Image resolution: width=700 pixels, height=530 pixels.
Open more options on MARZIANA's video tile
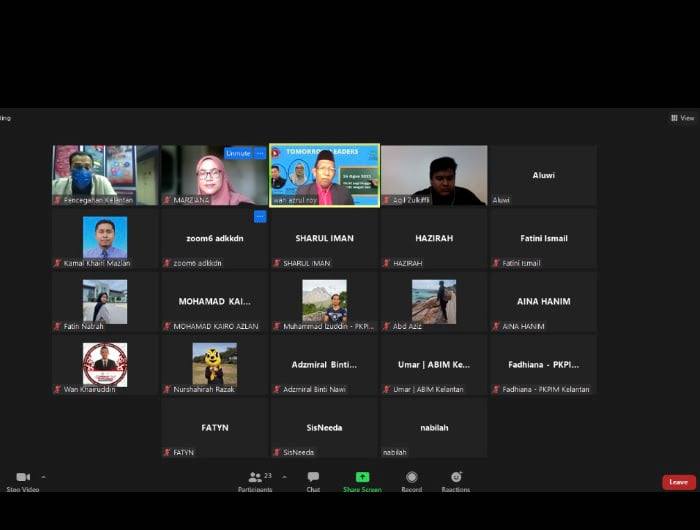point(260,153)
